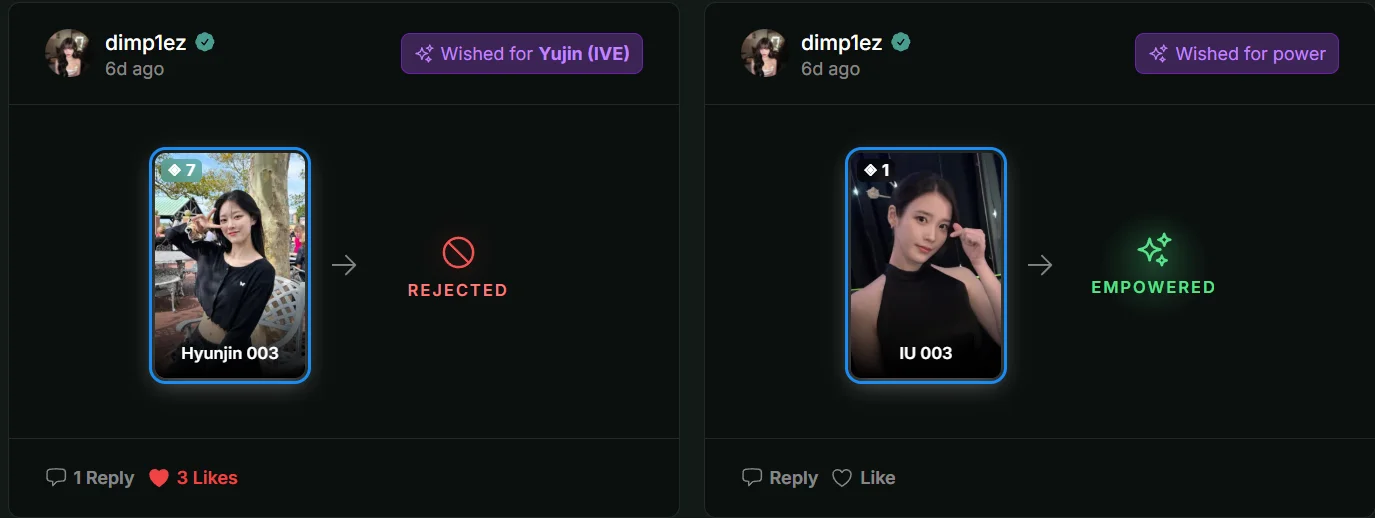1375x518 pixels.
Task: Click the sparkle icon in the Wished for Yujin badge
Action: click(x=424, y=54)
